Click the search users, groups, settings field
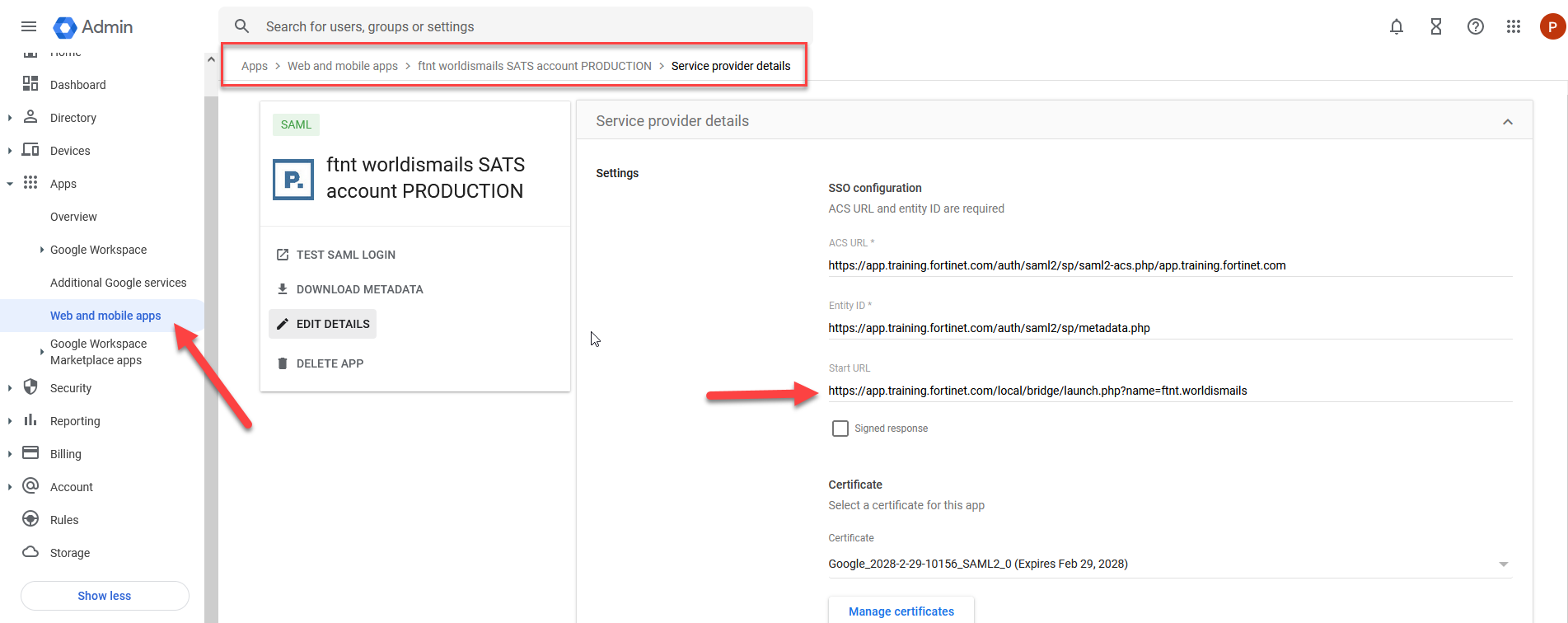Screen dimensions: 1568x623 click(516, 26)
